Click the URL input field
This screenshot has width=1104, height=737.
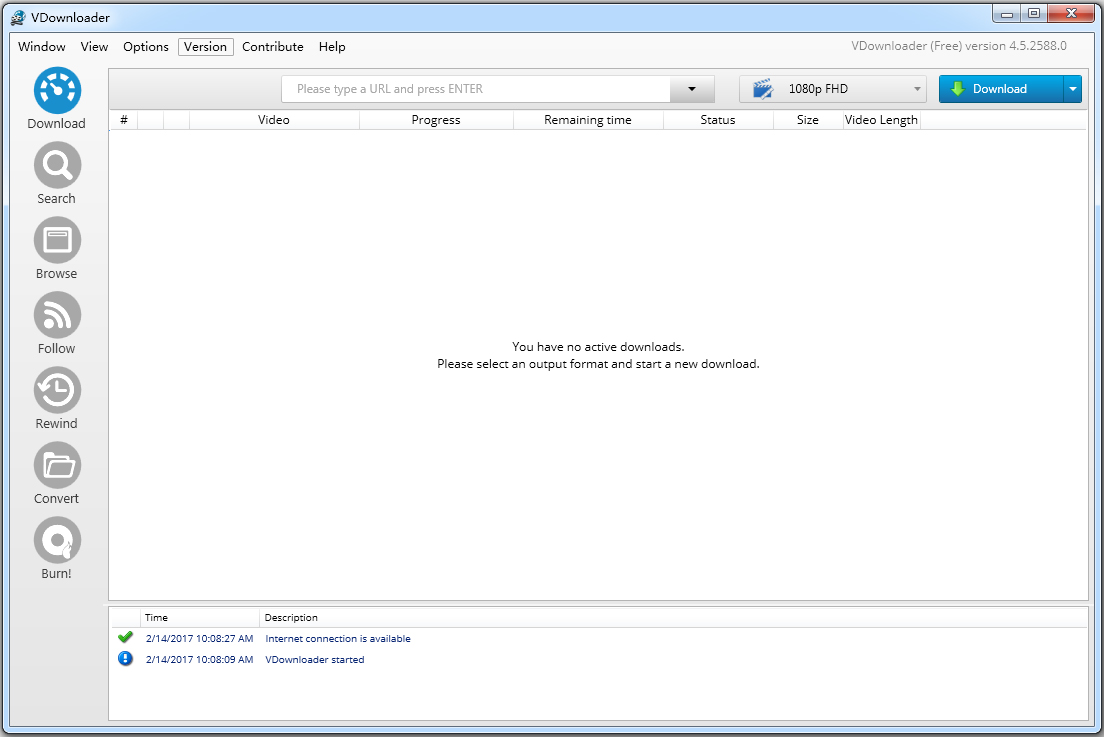pos(480,89)
